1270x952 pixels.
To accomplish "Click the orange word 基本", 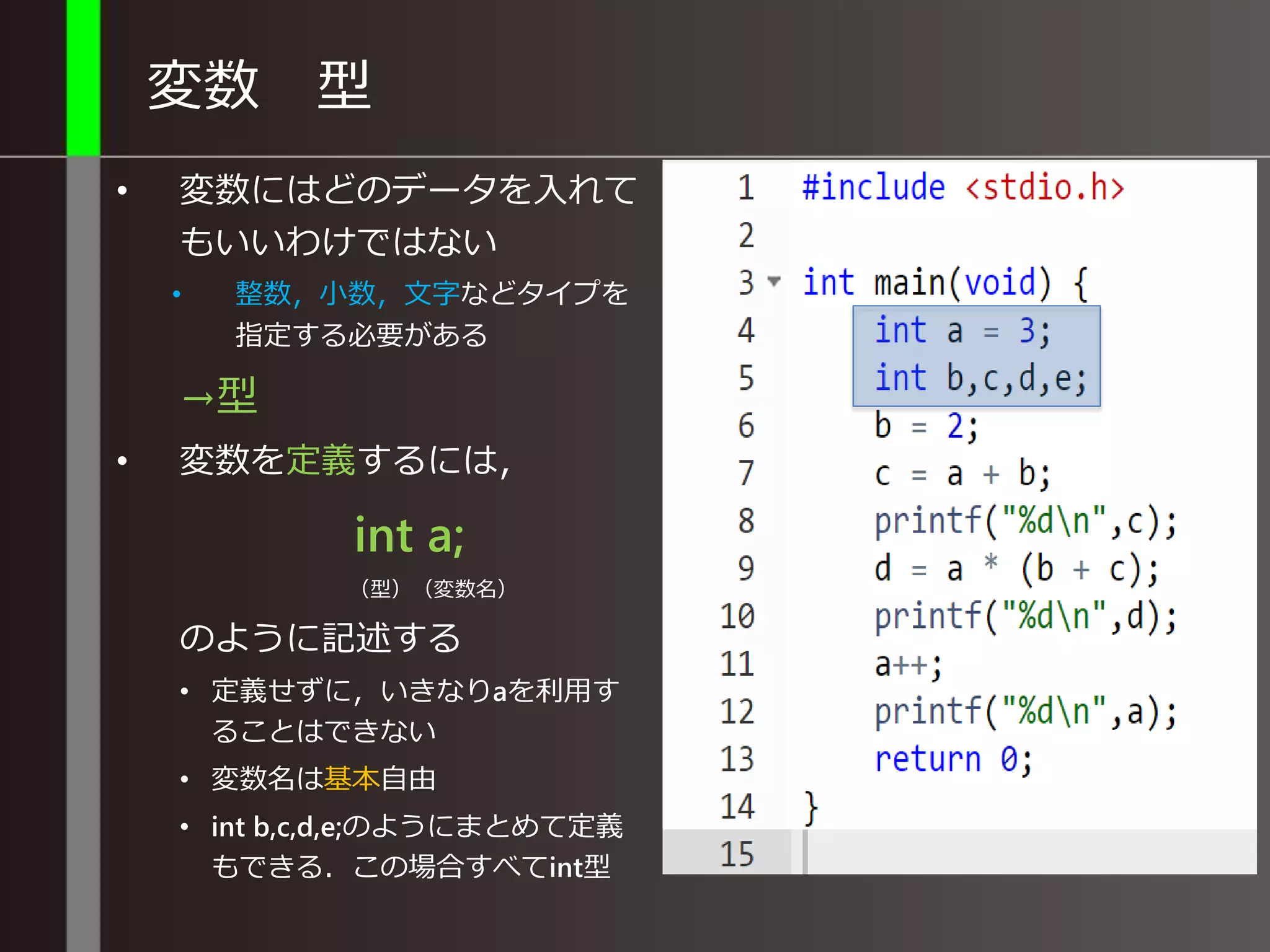I will 352,778.
